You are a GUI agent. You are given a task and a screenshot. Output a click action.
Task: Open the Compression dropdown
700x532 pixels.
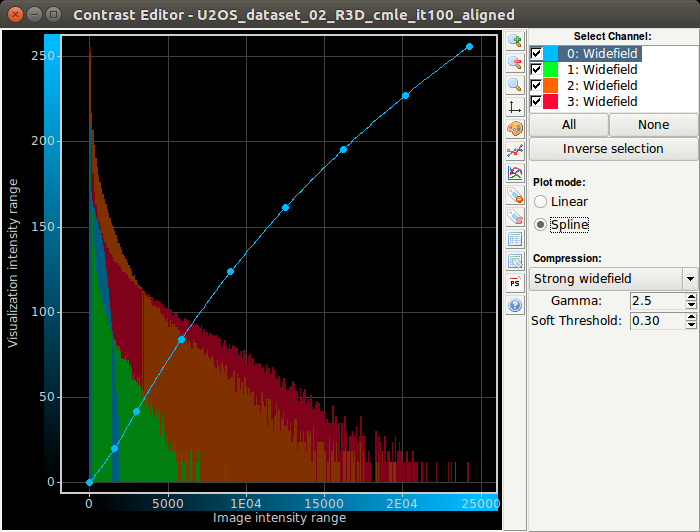[x=613, y=278]
